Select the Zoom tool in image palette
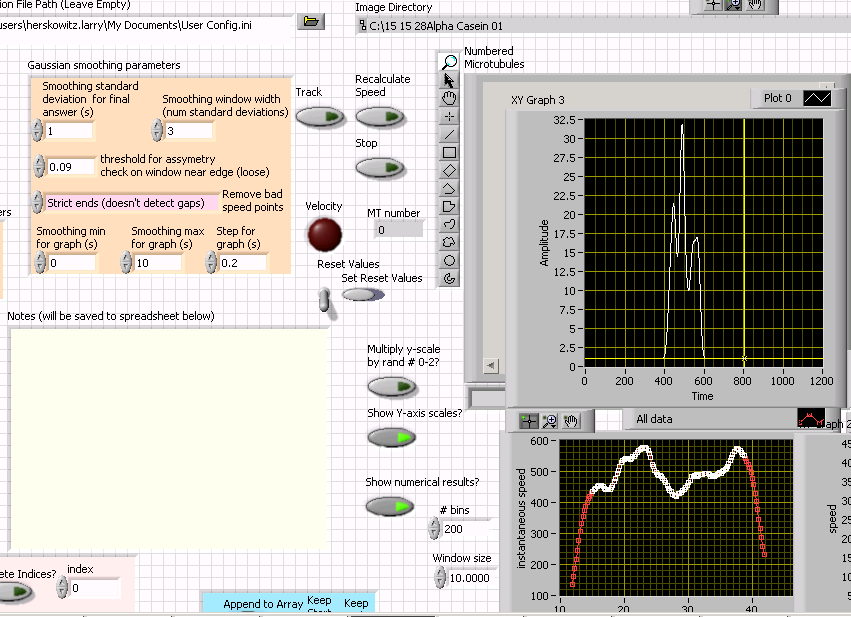 (449, 62)
